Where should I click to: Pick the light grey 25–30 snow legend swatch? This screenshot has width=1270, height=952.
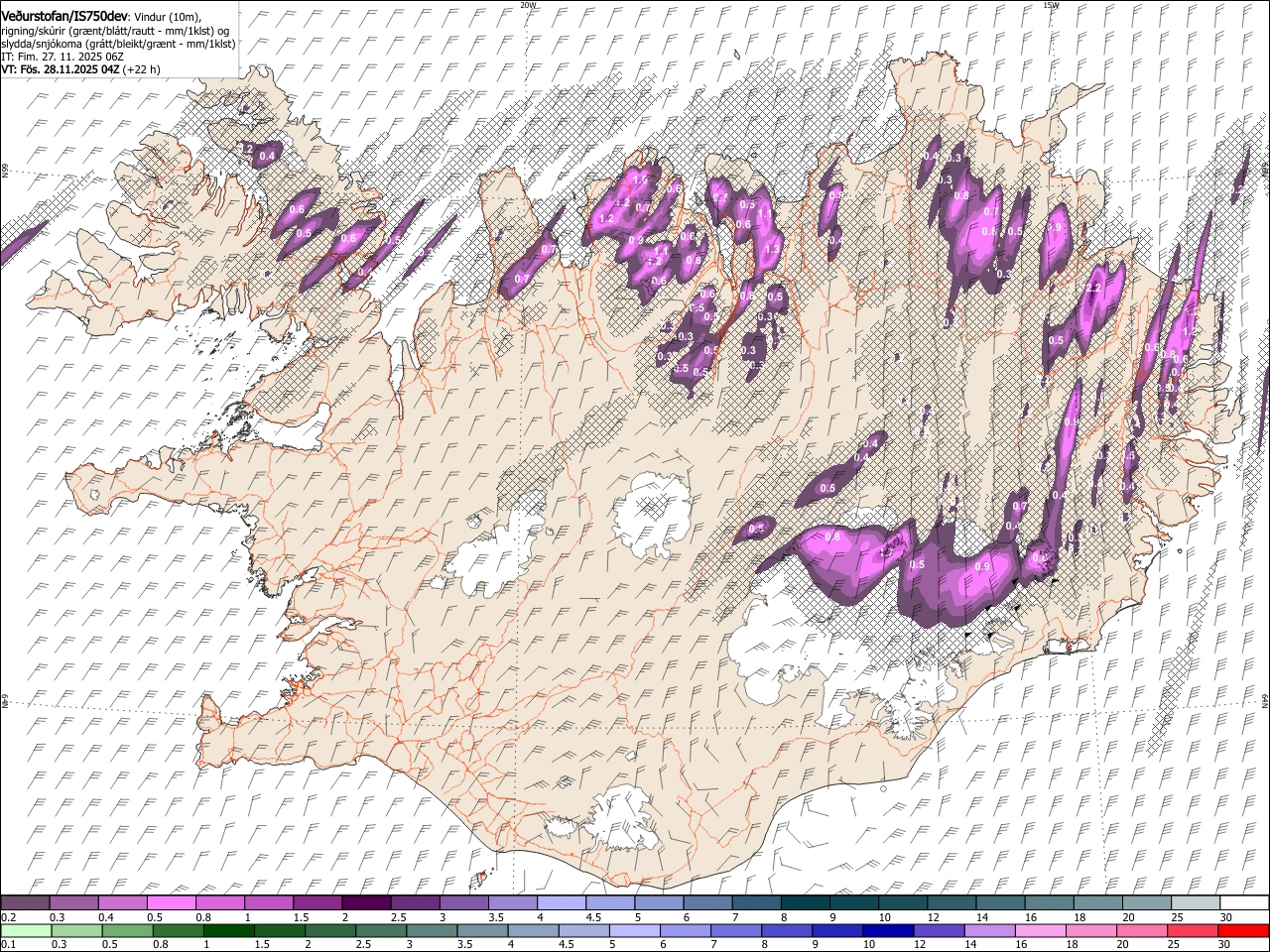click(1196, 902)
